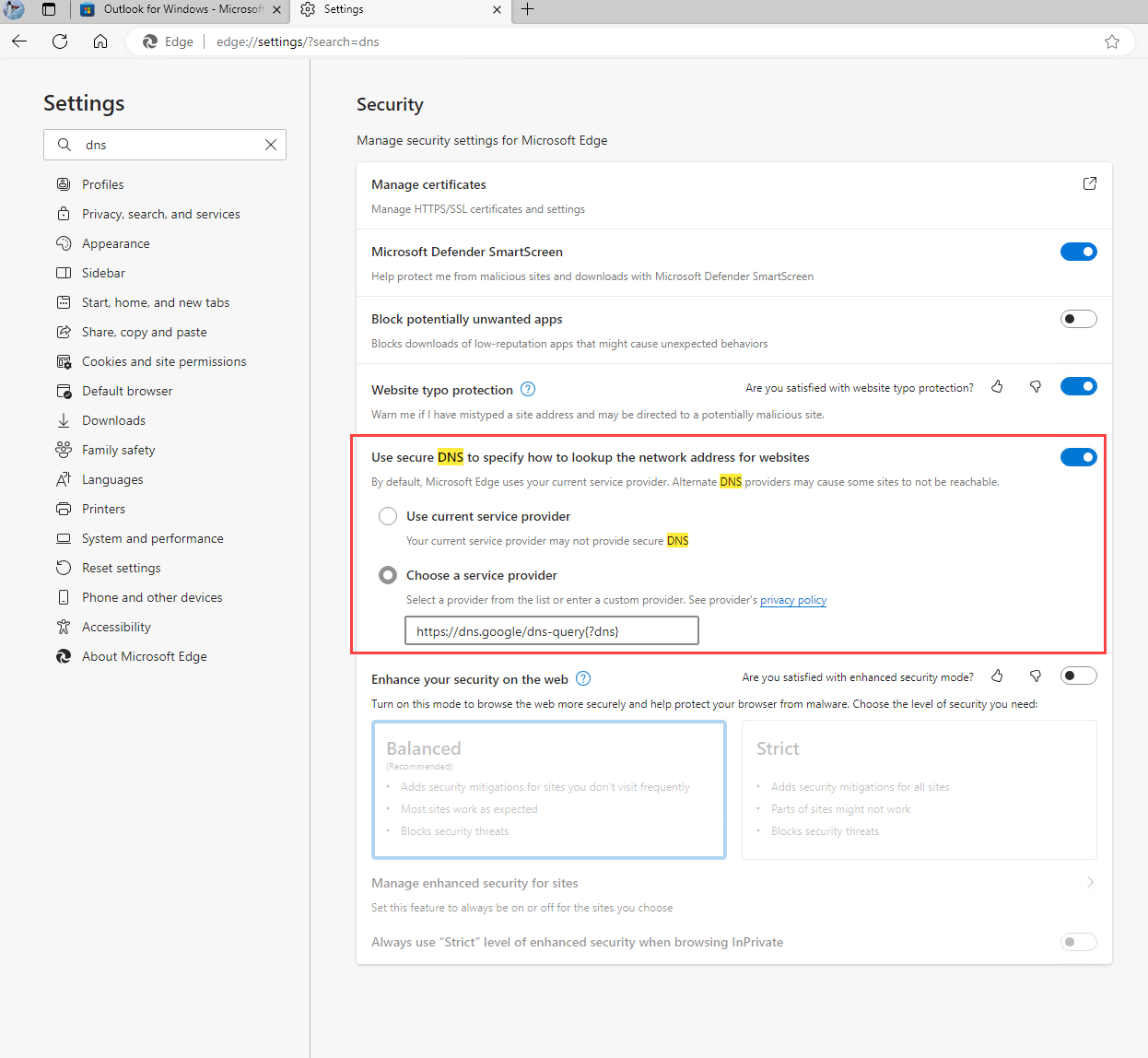Click the browser profile avatar icon
Viewport: 1148px width, 1058px height.
pyautogui.click(x=14, y=9)
